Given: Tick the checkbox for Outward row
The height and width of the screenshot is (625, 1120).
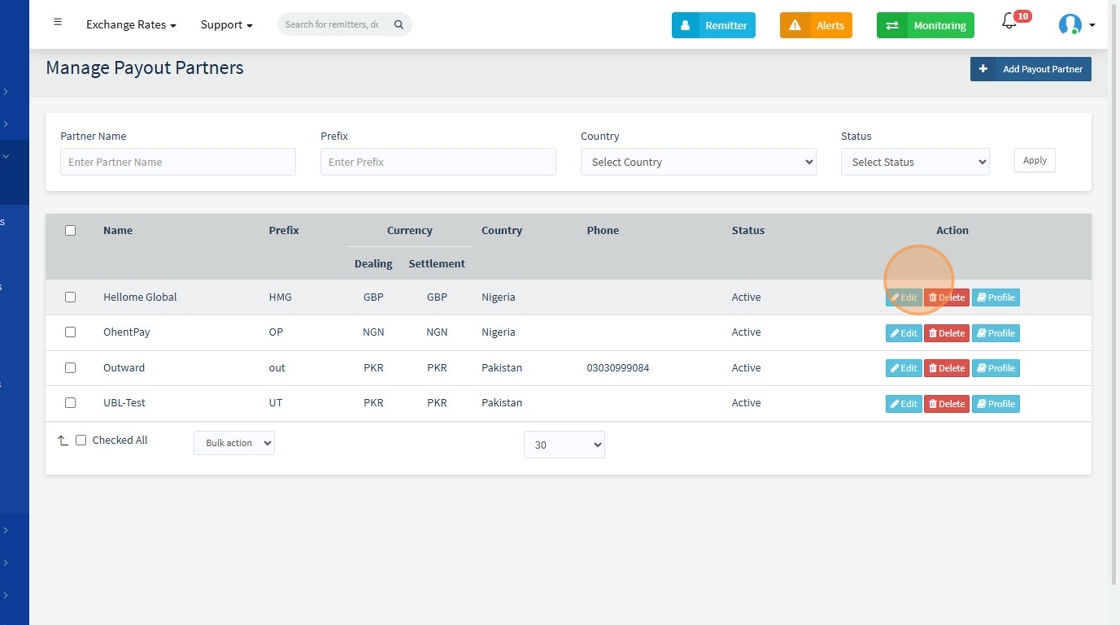Looking at the screenshot, I should point(70,368).
